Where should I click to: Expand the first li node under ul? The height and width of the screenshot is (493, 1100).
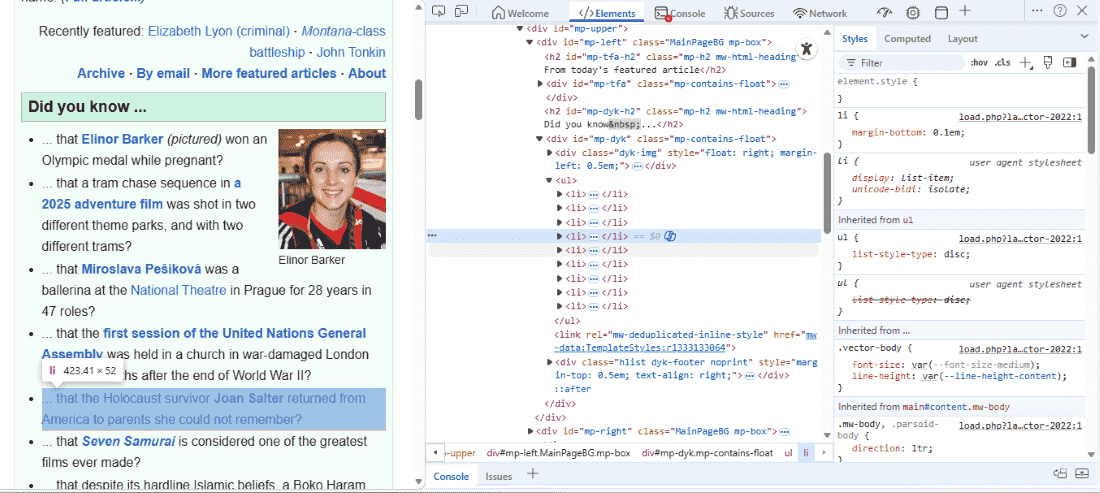(559, 194)
